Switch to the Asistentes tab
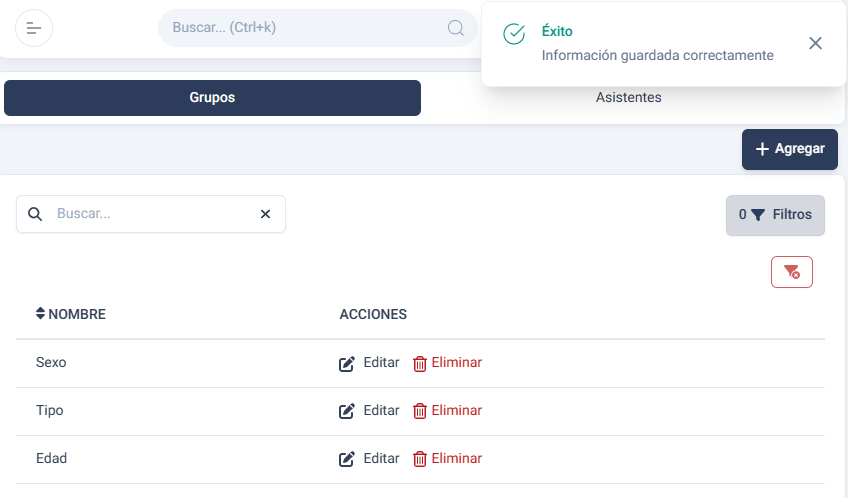 pos(628,98)
